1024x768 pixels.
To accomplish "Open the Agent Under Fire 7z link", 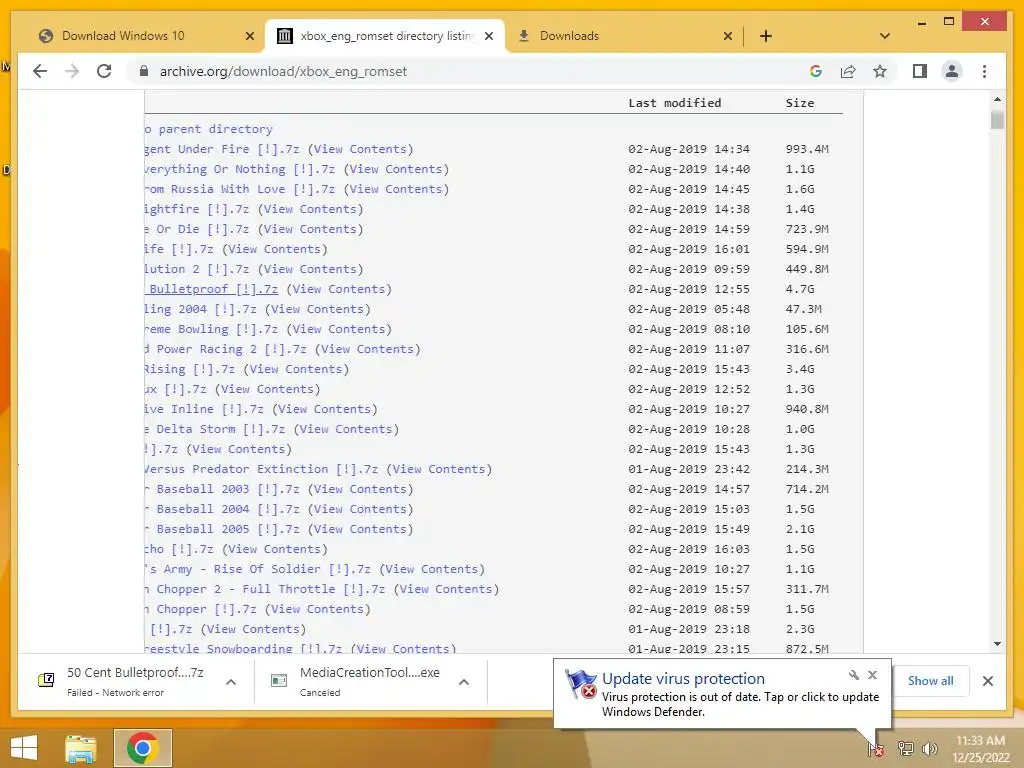I will point(223,150).
